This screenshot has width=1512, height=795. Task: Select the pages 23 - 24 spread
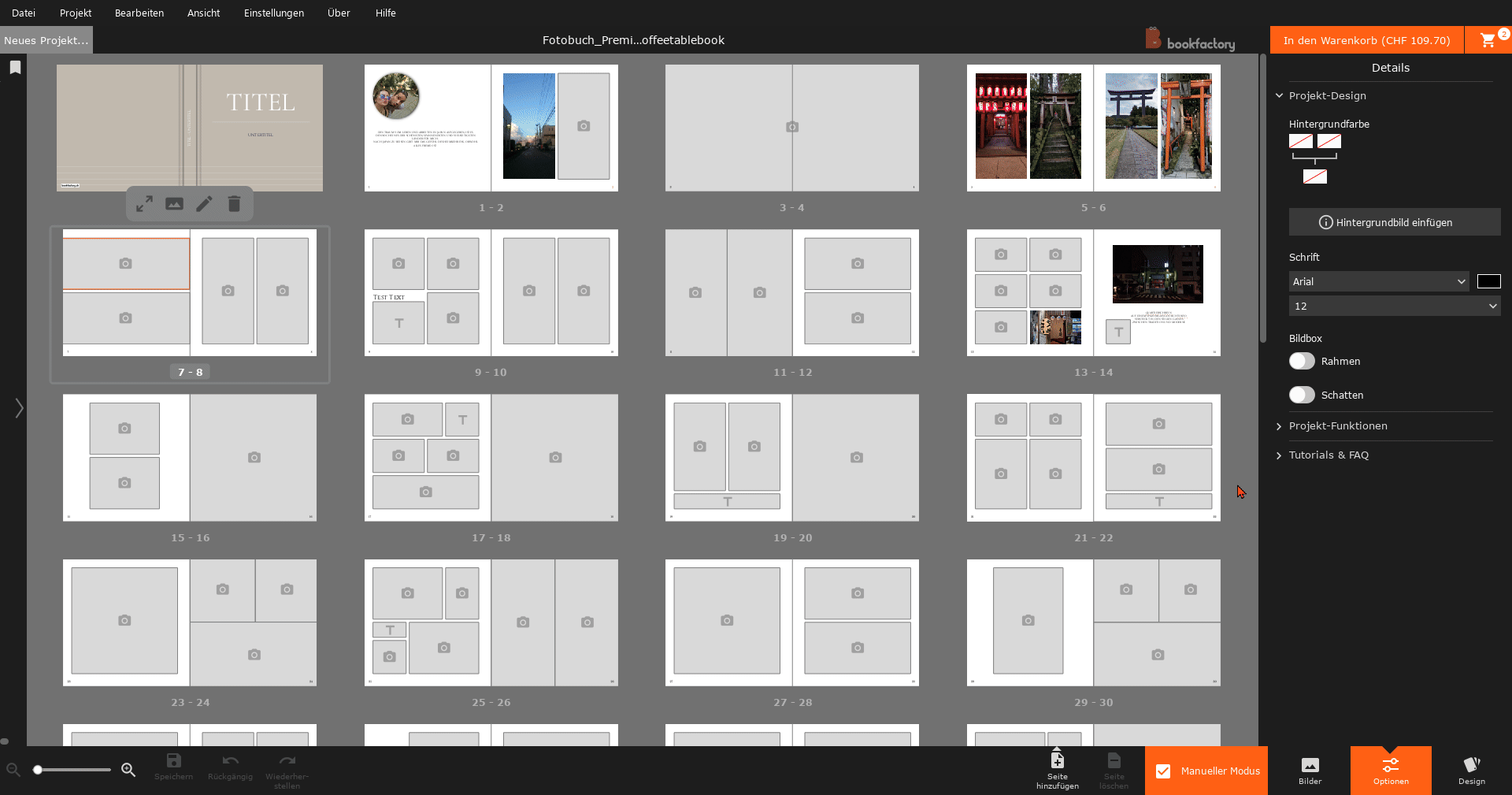[x=190, y=622]
